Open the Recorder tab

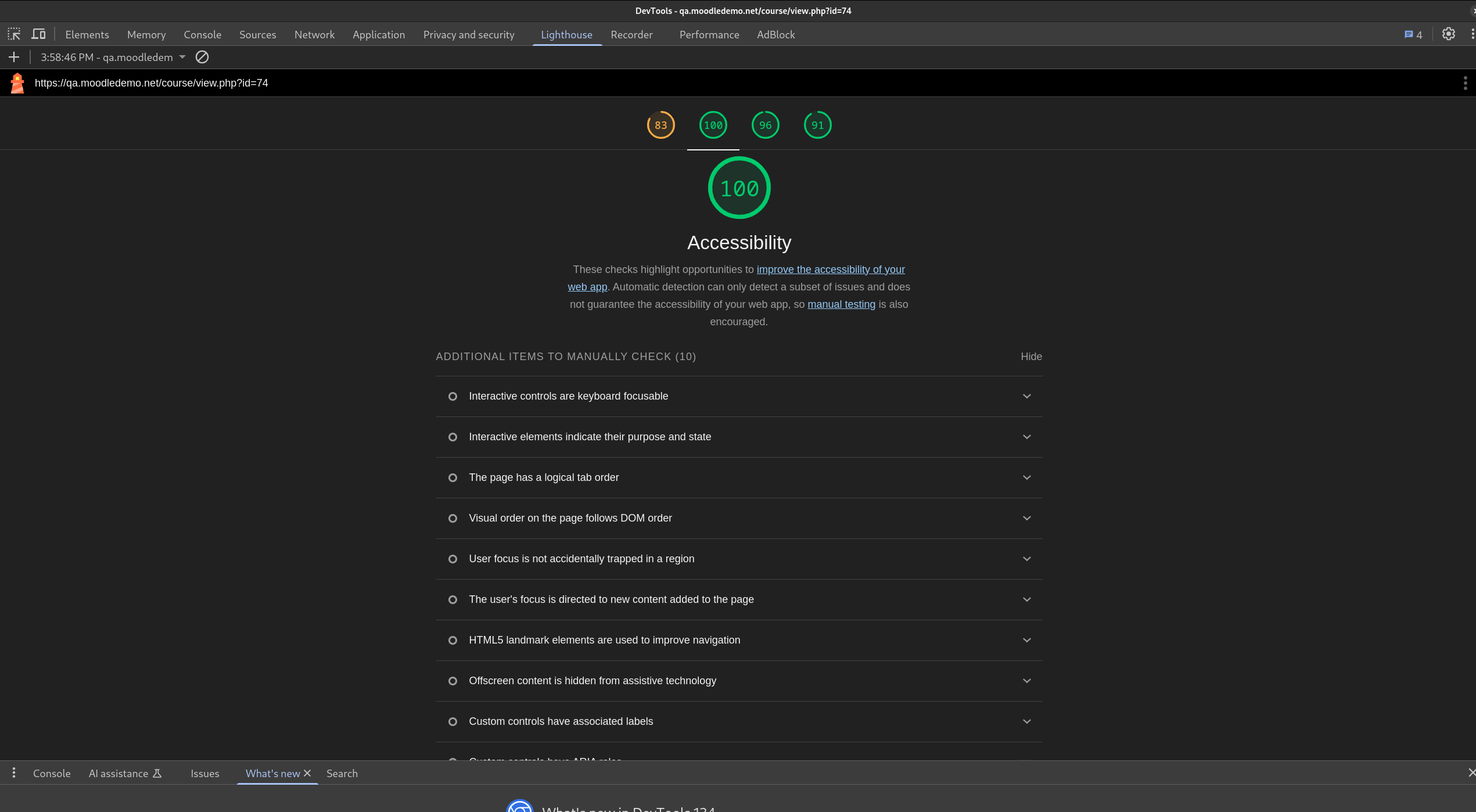click(632, 34)
